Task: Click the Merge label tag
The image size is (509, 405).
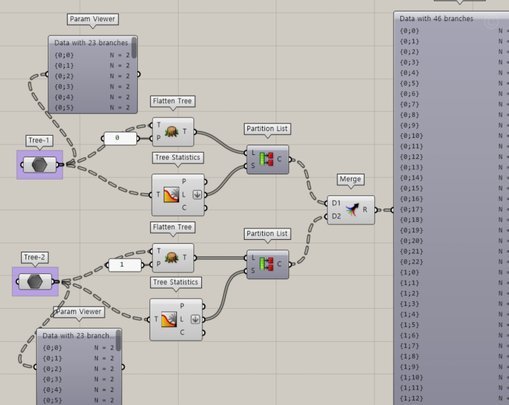Action: coord(350,179)
